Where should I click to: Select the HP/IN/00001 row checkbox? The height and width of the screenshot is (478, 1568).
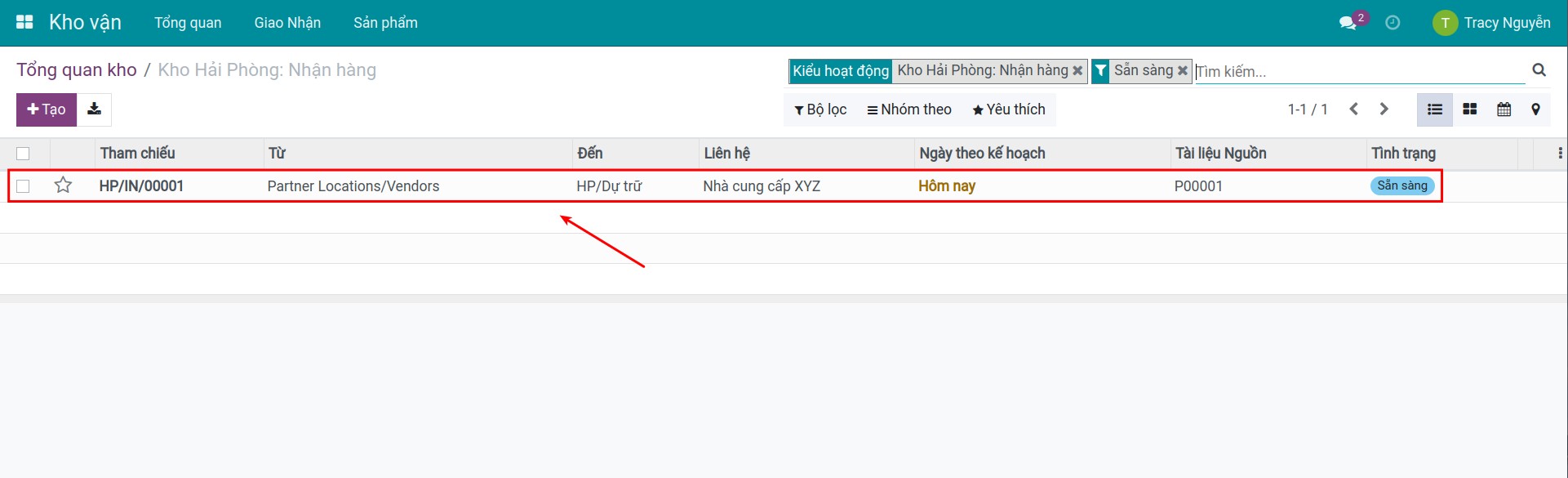23,186
